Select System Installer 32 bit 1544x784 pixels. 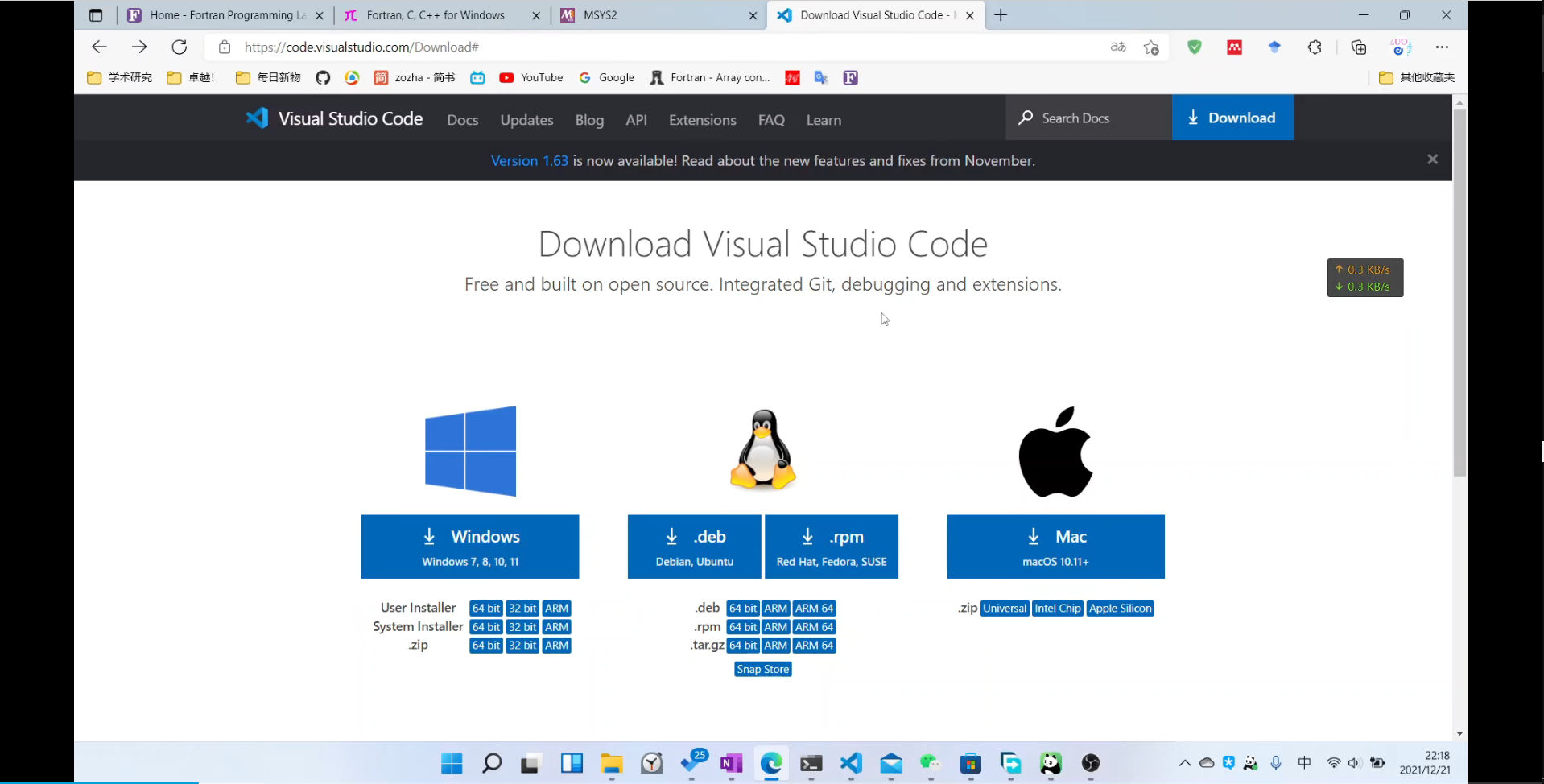point(522,627)
